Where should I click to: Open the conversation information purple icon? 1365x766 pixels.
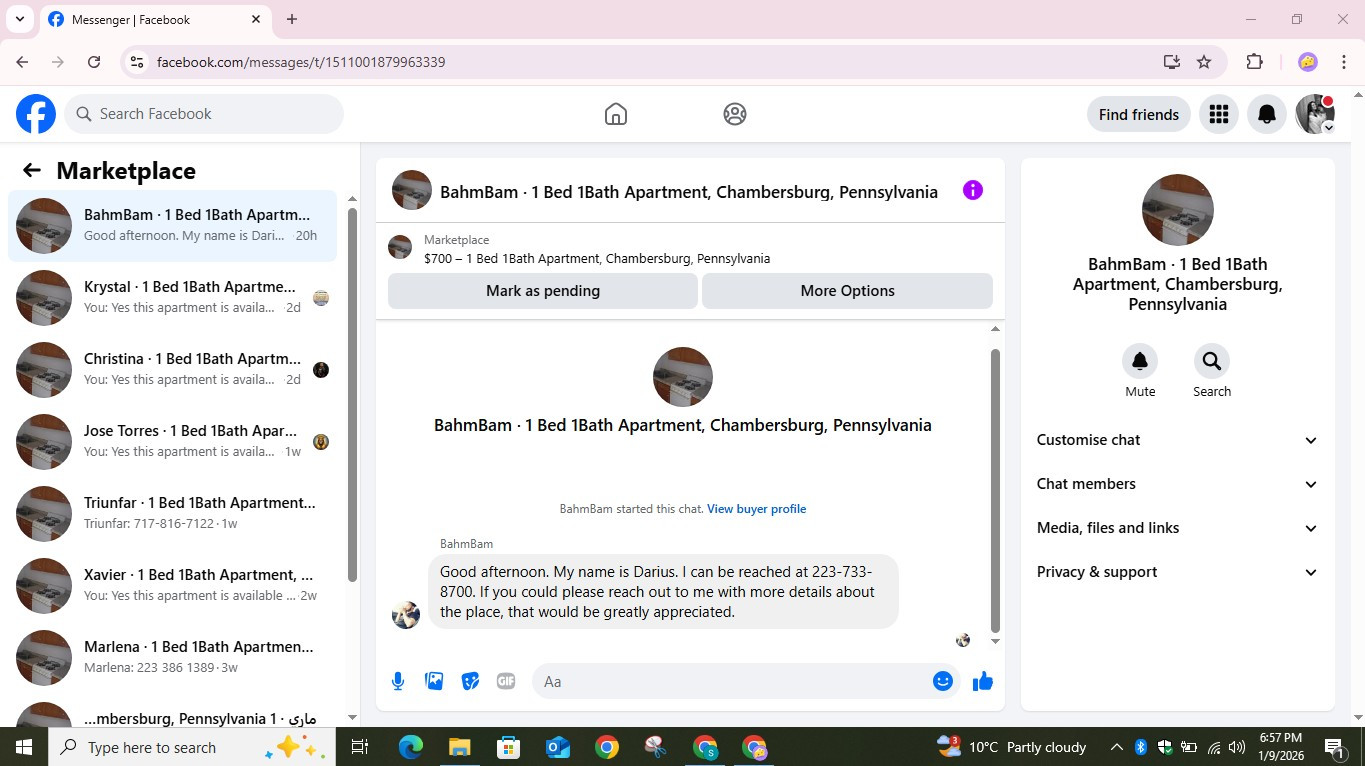[x=972, y=190]
